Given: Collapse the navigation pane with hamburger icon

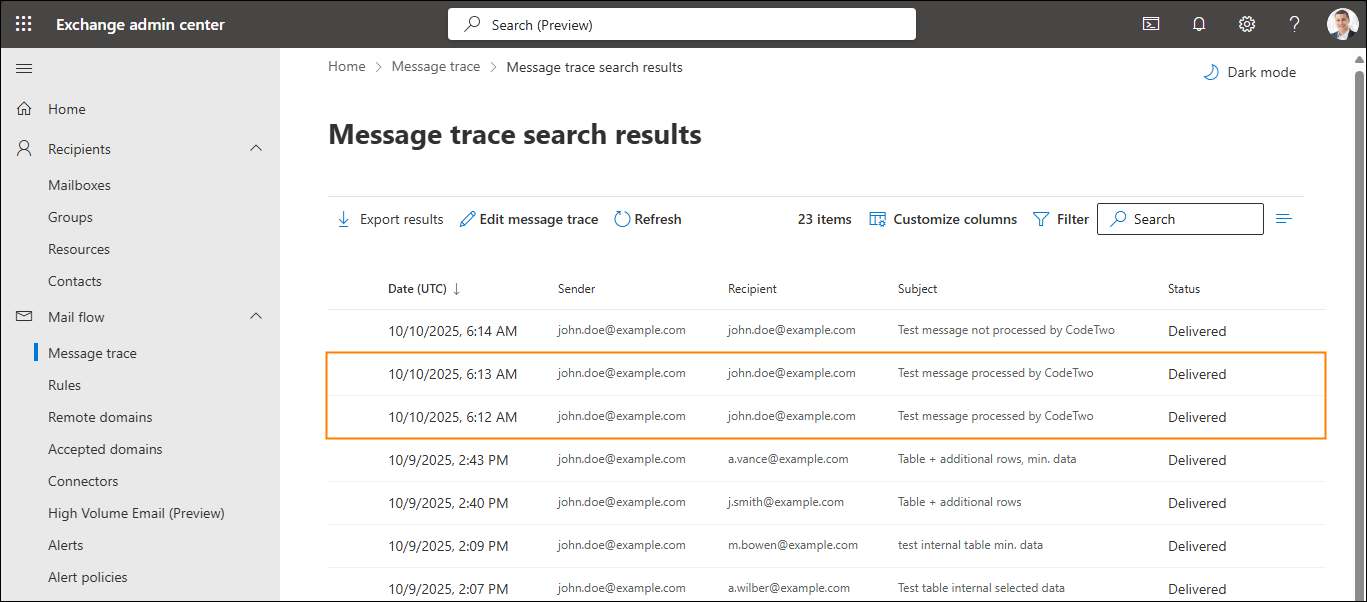Looking at the screenshot, I should pyautogui.click(x=24, y=68).
